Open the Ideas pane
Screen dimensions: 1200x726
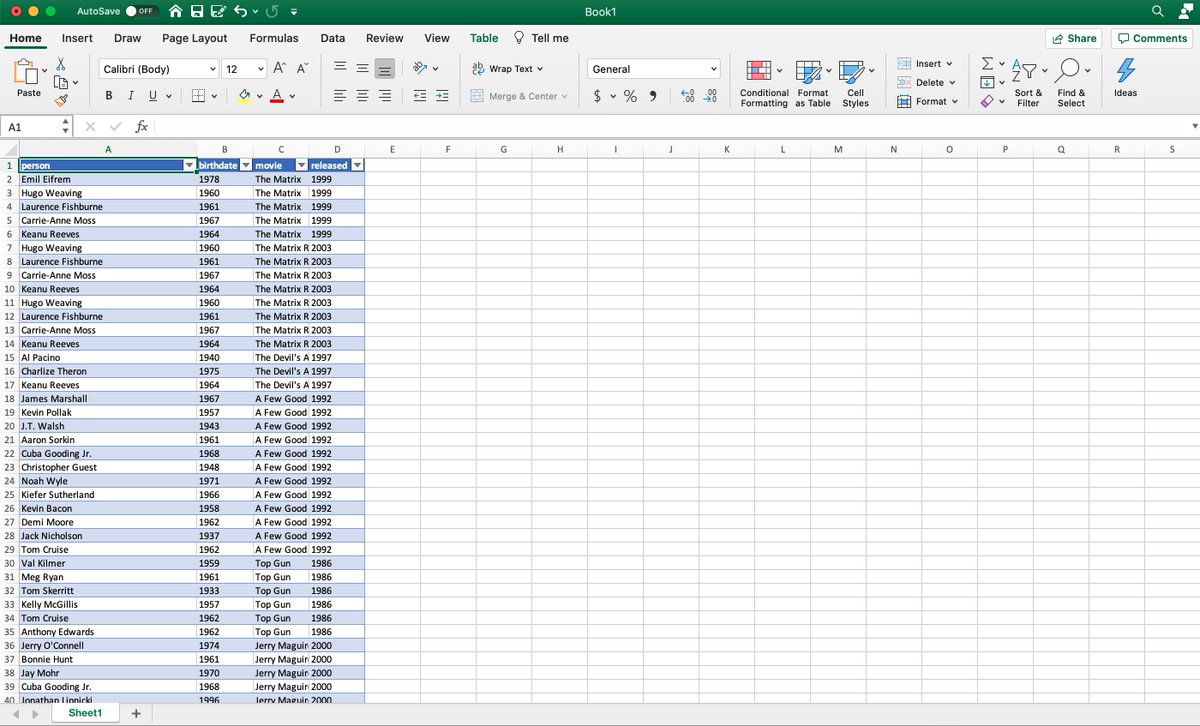click(1125, 78)
